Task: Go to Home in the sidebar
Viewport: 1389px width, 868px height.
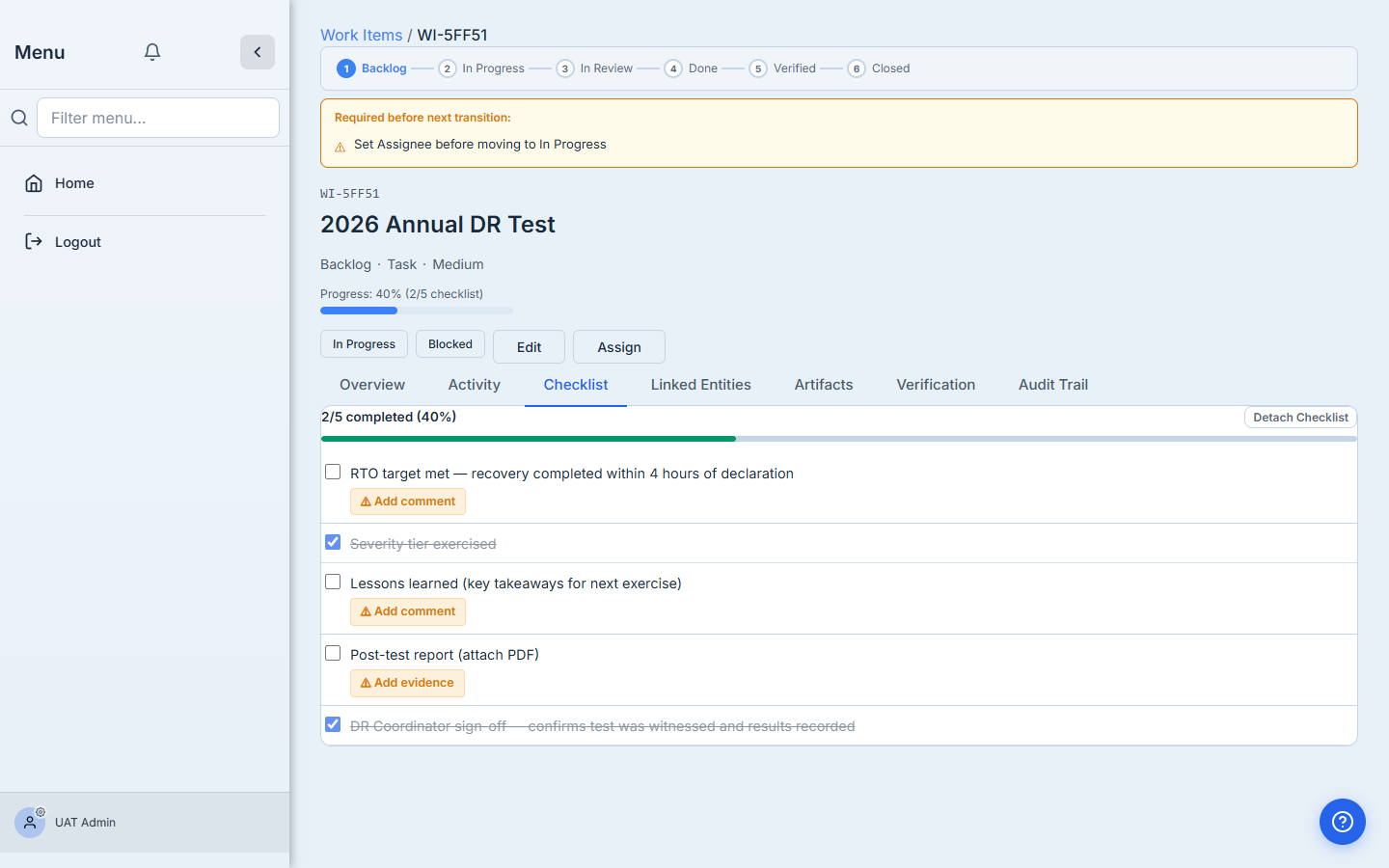Action: 145,183
